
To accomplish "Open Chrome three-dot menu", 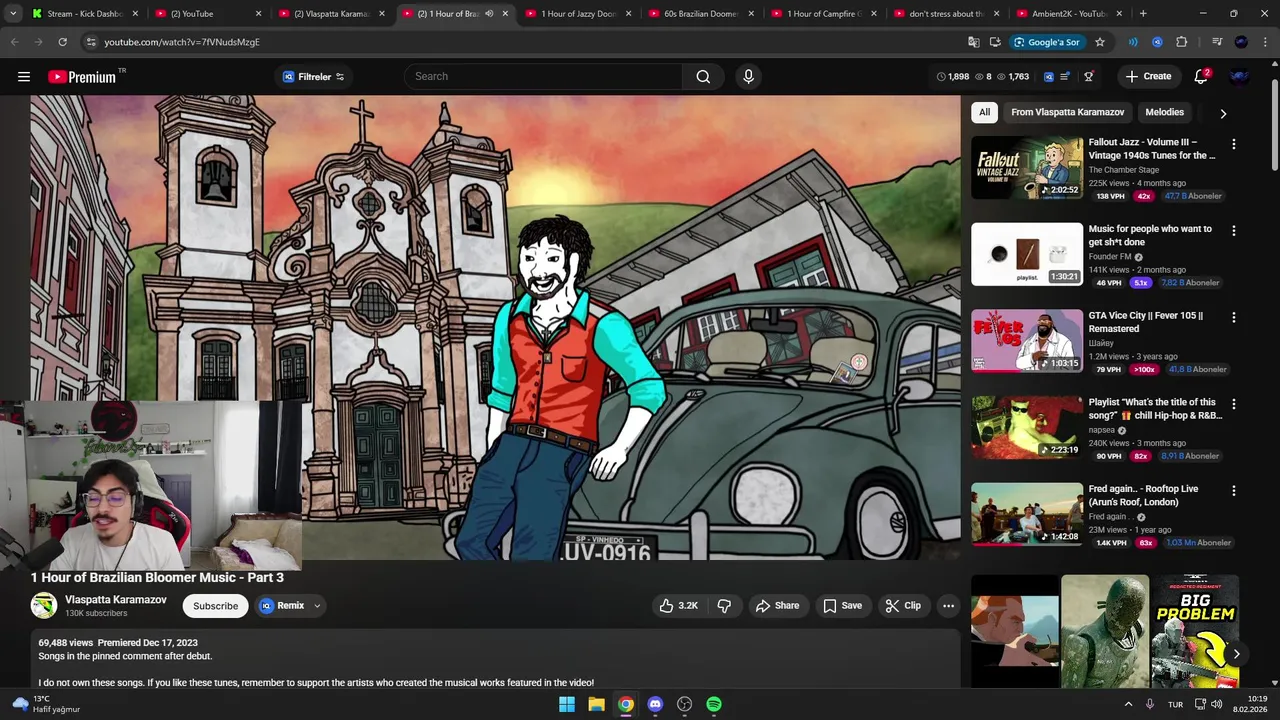I will (x=1265, y=42).
